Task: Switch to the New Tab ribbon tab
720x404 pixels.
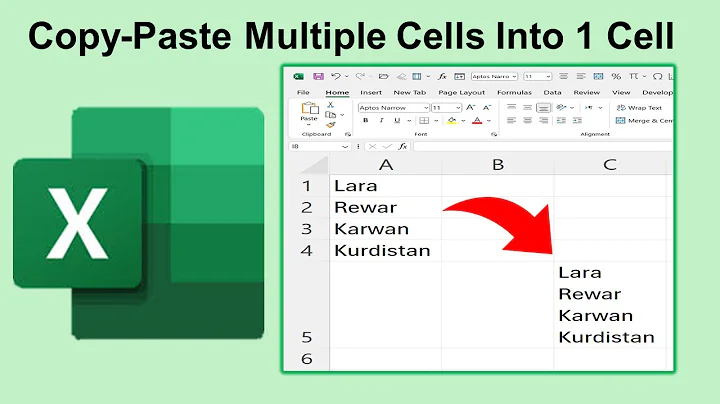Action: tap(410, 92)
